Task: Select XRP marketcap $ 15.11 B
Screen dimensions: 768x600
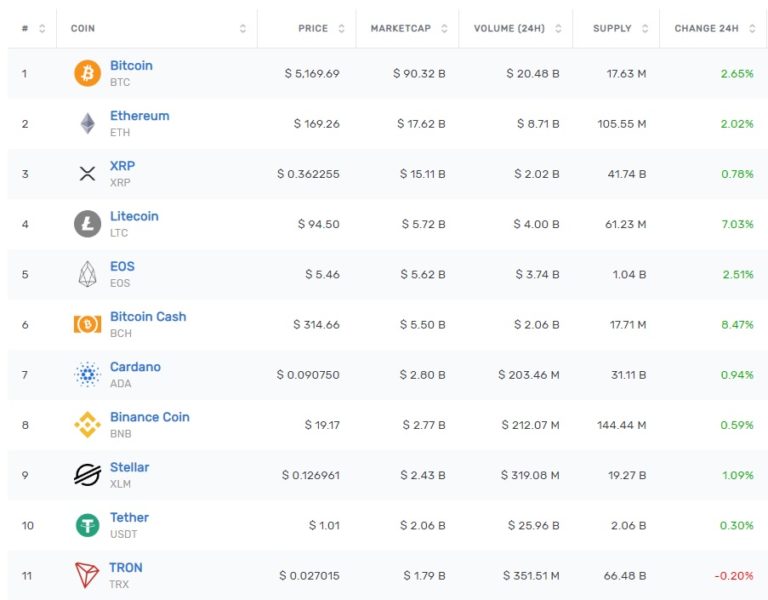Action: tap(422, 174)
